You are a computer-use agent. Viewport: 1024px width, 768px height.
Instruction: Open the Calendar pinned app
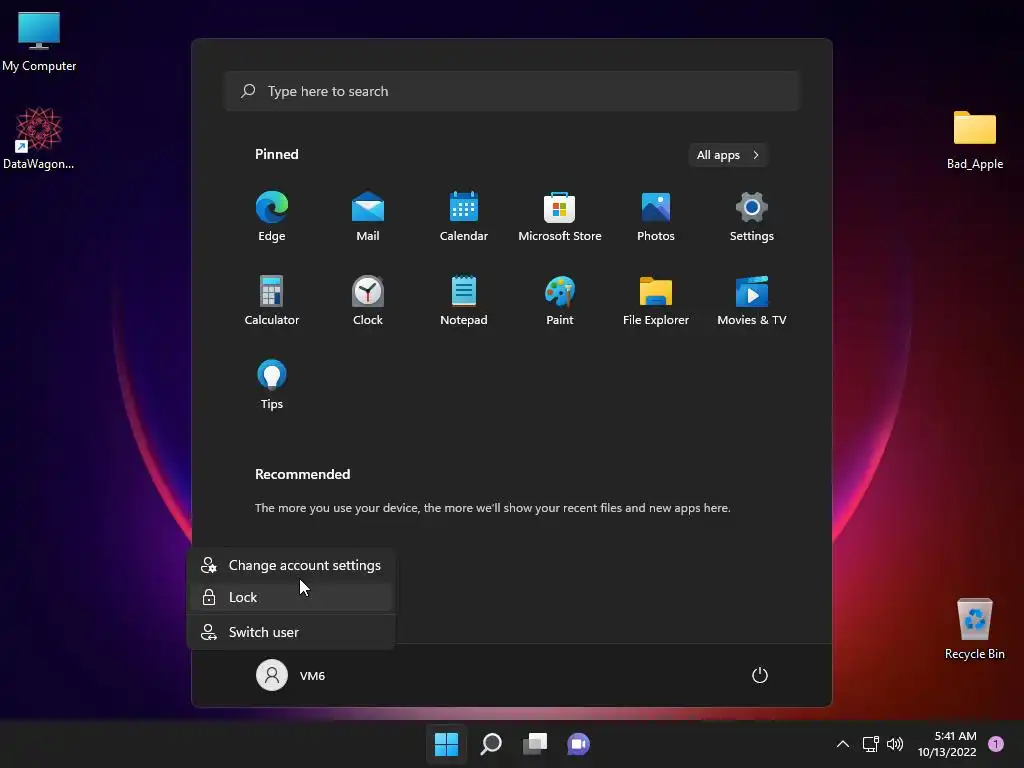click(x=464, y=216)
